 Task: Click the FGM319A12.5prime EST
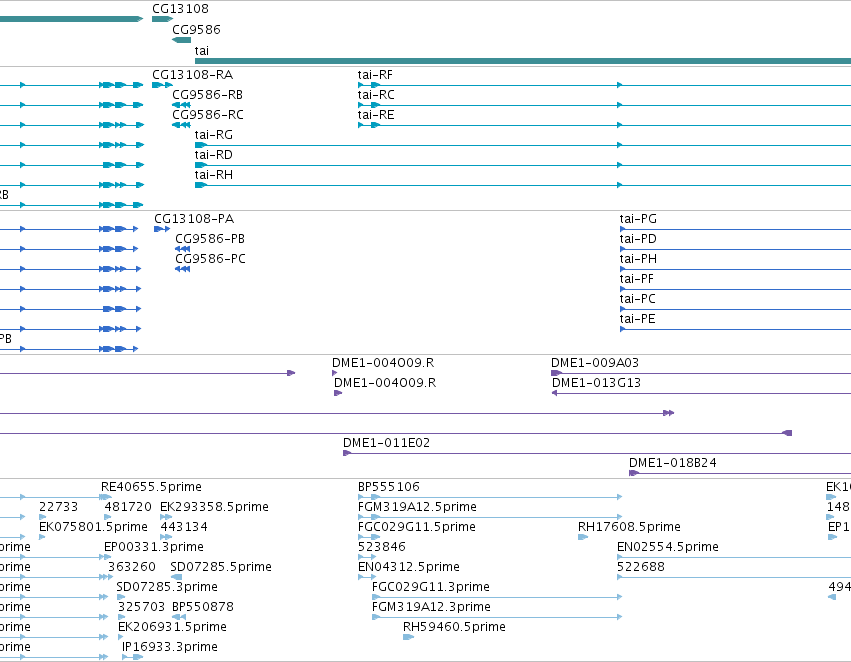(417, 507)
